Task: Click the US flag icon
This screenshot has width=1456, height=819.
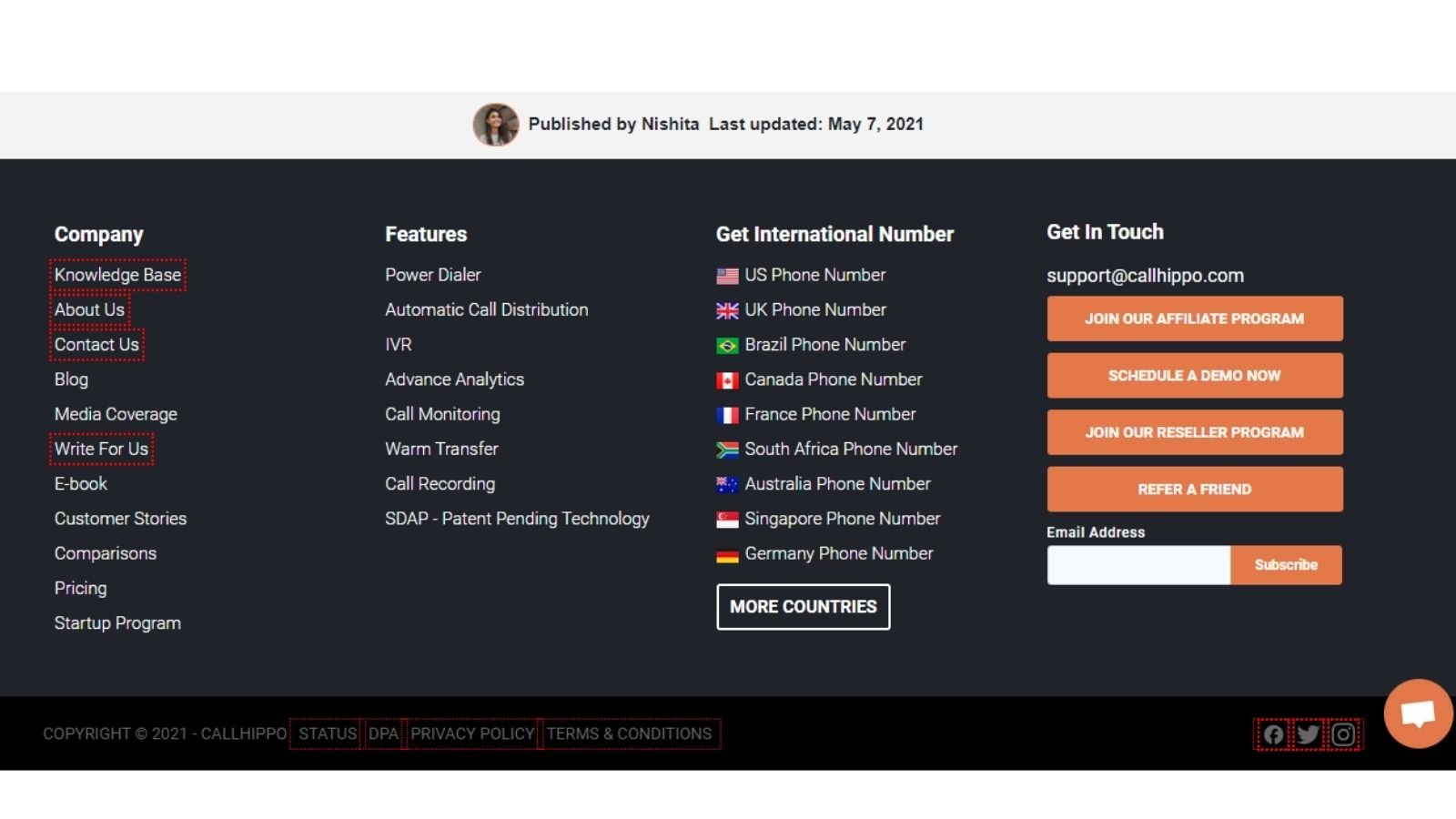Action: [727, 276]
